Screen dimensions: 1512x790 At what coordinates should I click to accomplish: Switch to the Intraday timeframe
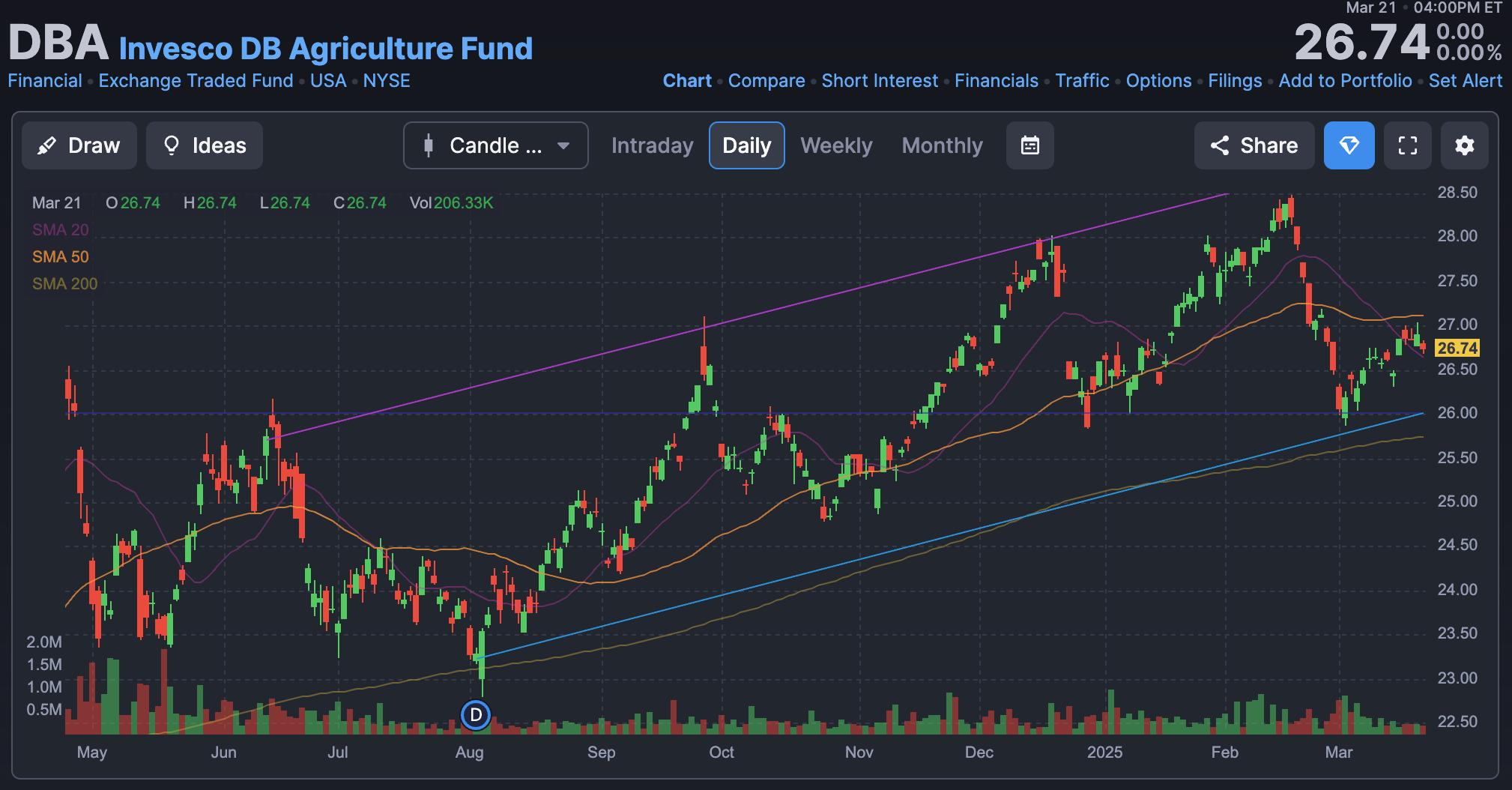coord(652,145)
